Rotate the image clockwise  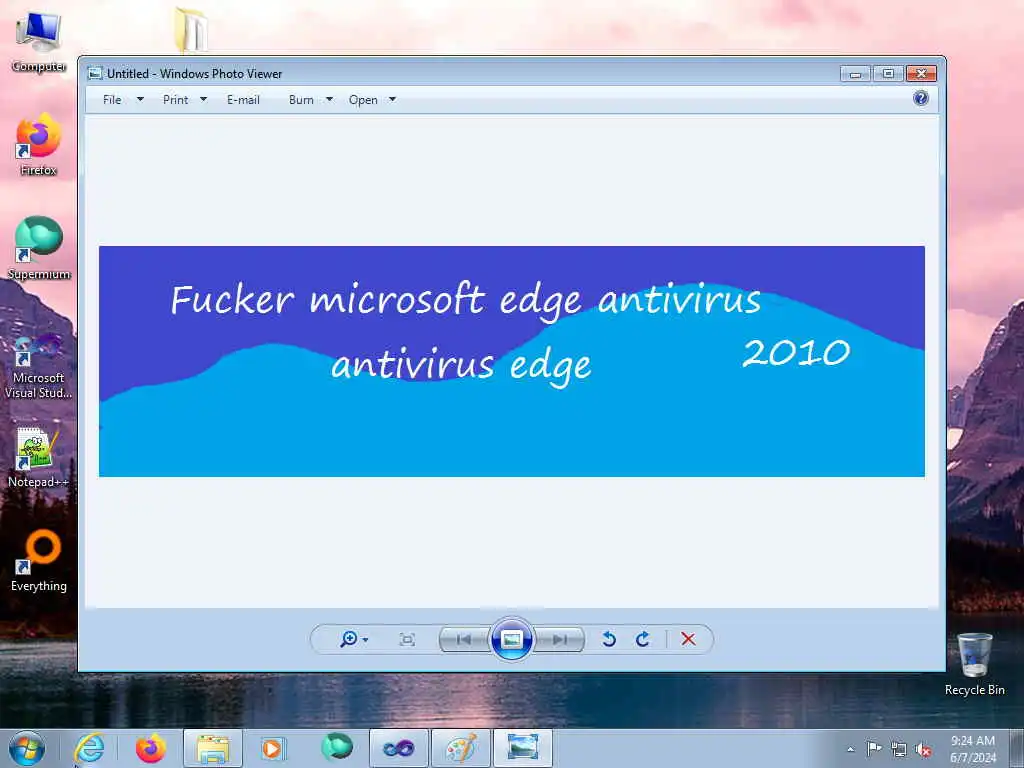[643, 639]
